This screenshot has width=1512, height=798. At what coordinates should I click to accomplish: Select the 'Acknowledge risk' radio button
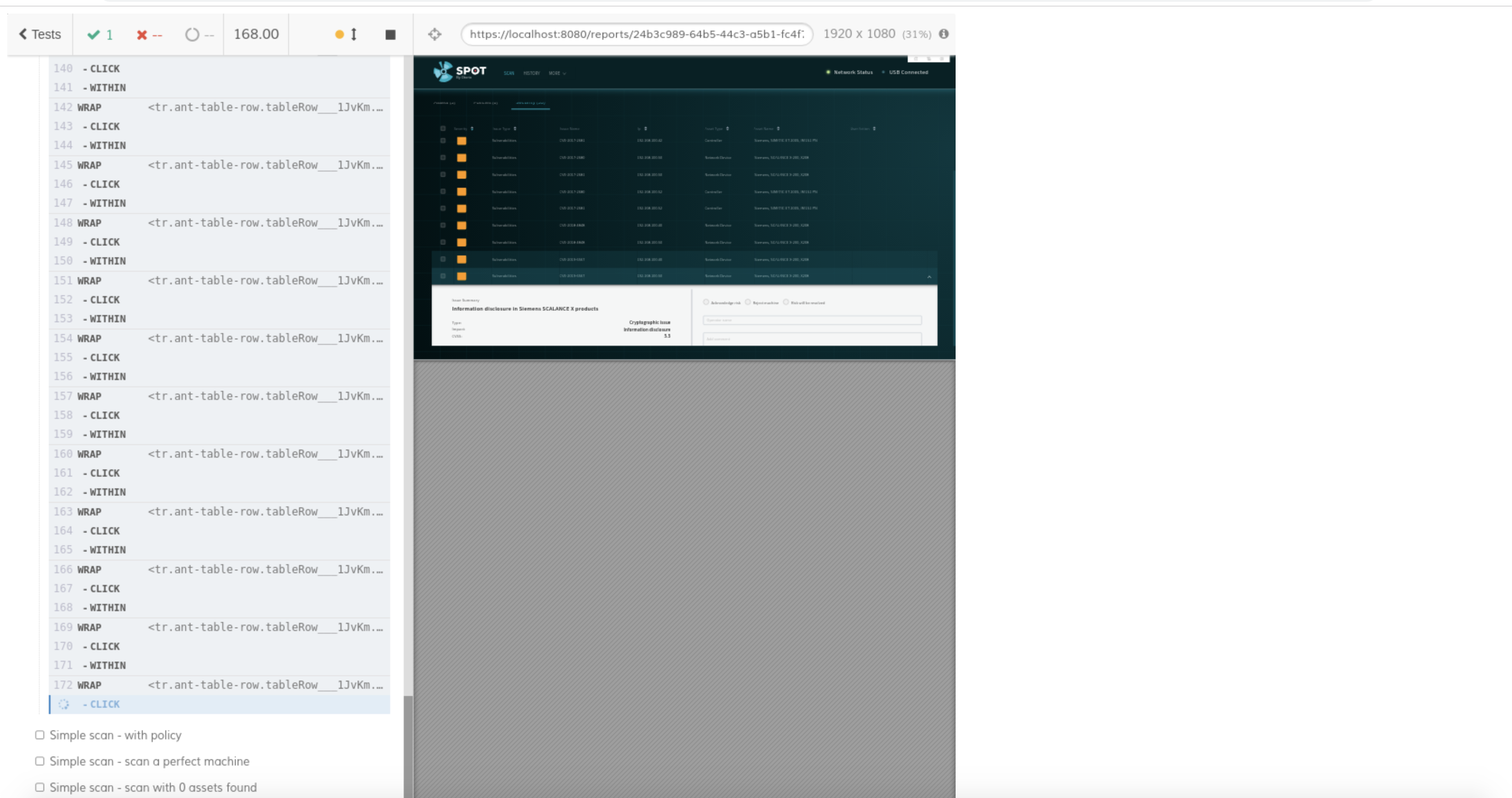click(706, 302)
